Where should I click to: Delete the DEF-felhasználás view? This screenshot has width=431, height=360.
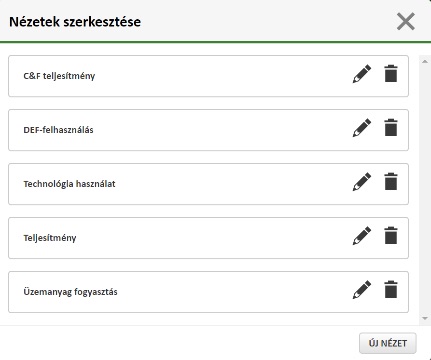pos(391,128)
